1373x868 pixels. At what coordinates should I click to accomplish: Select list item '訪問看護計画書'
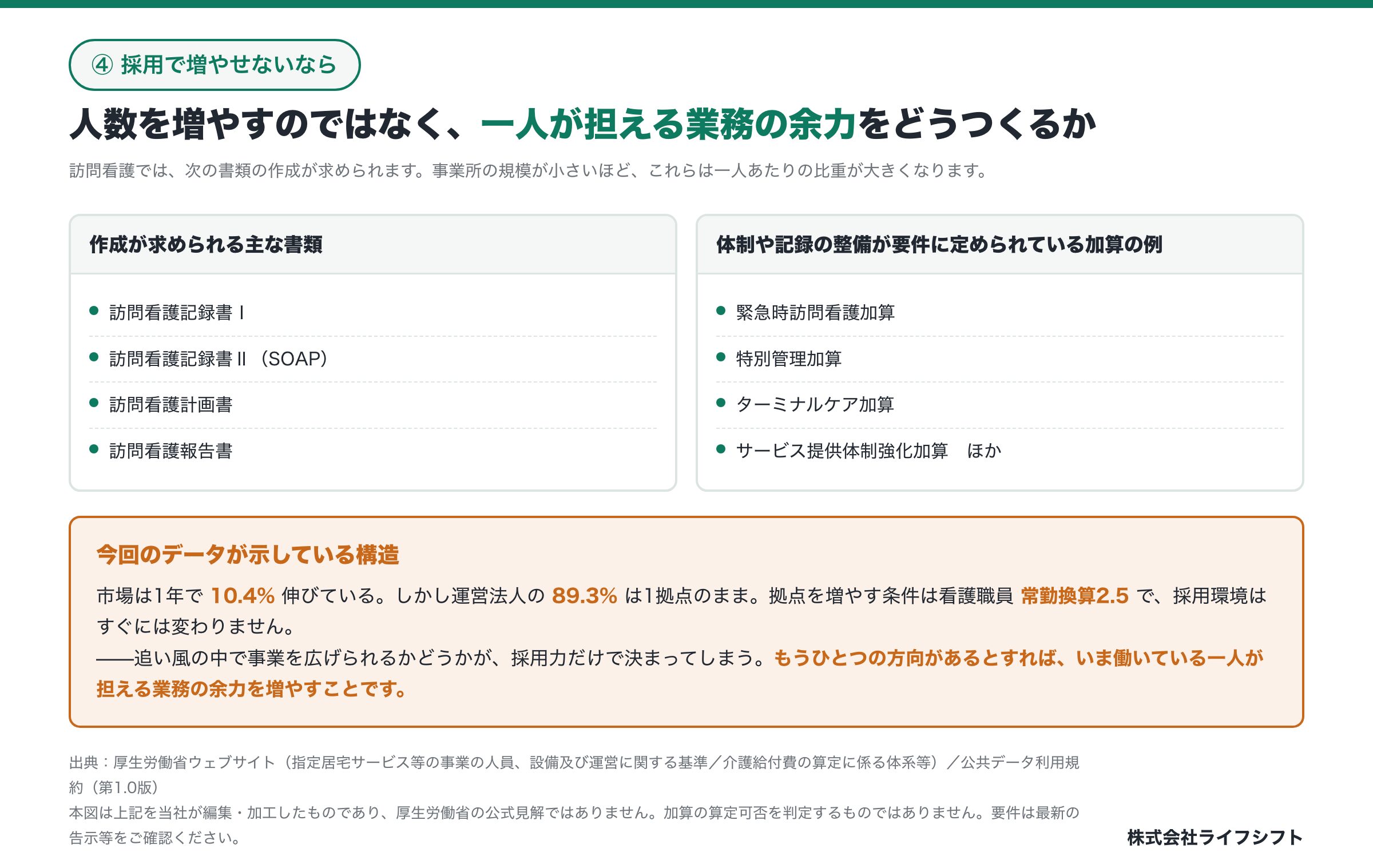[373, 405]
